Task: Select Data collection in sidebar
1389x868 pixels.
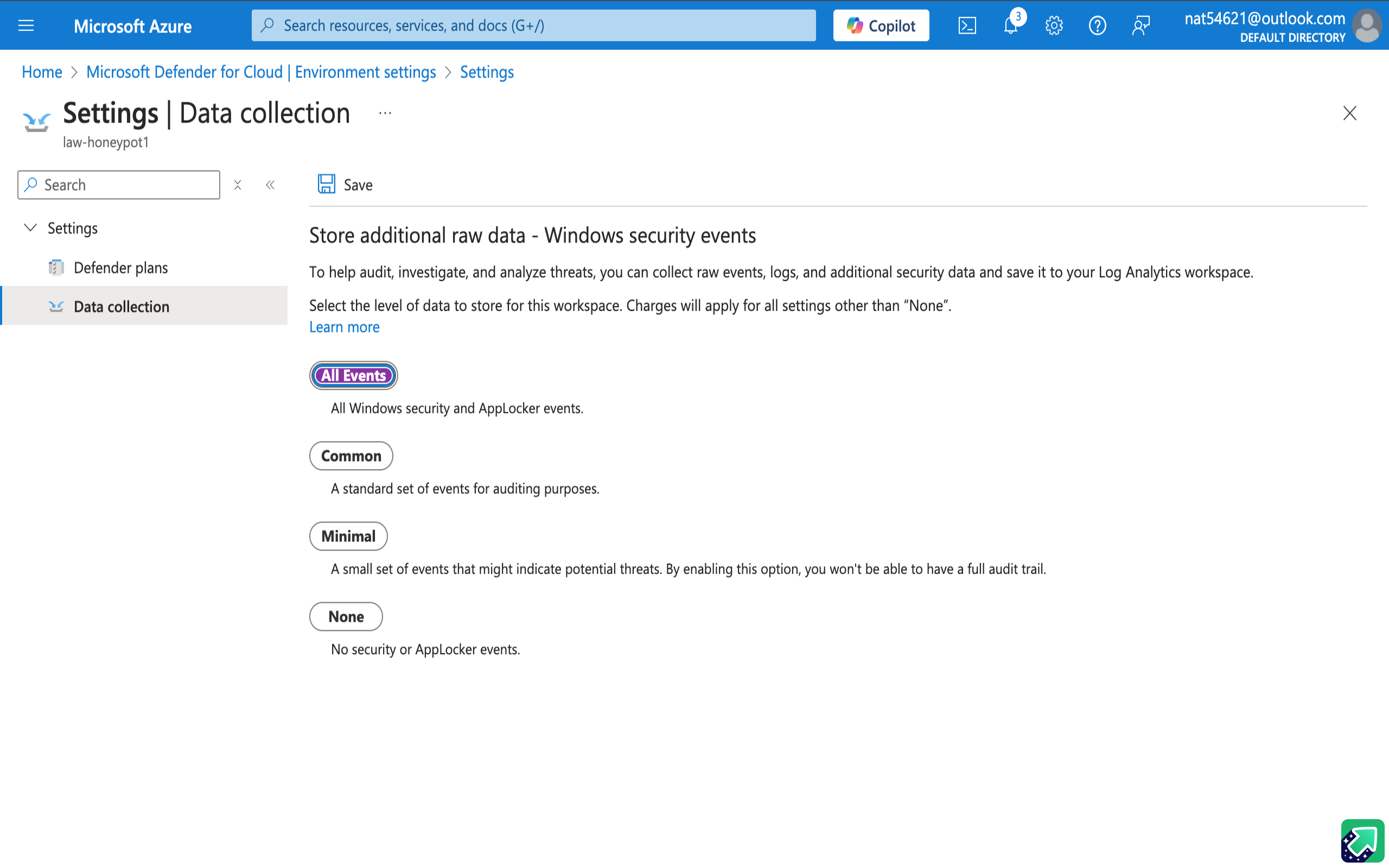Action: (121, 307)
